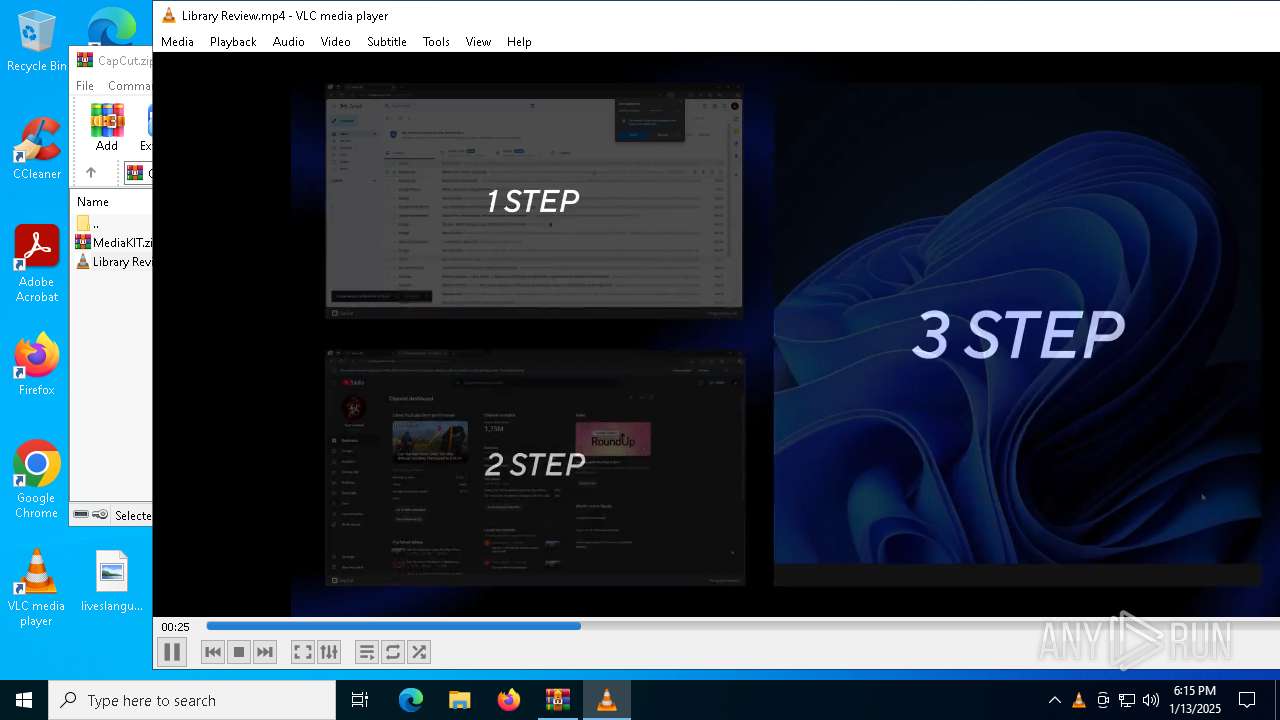
Task: Click Name column header in WinRAR
Action: [x=93, y=202]
